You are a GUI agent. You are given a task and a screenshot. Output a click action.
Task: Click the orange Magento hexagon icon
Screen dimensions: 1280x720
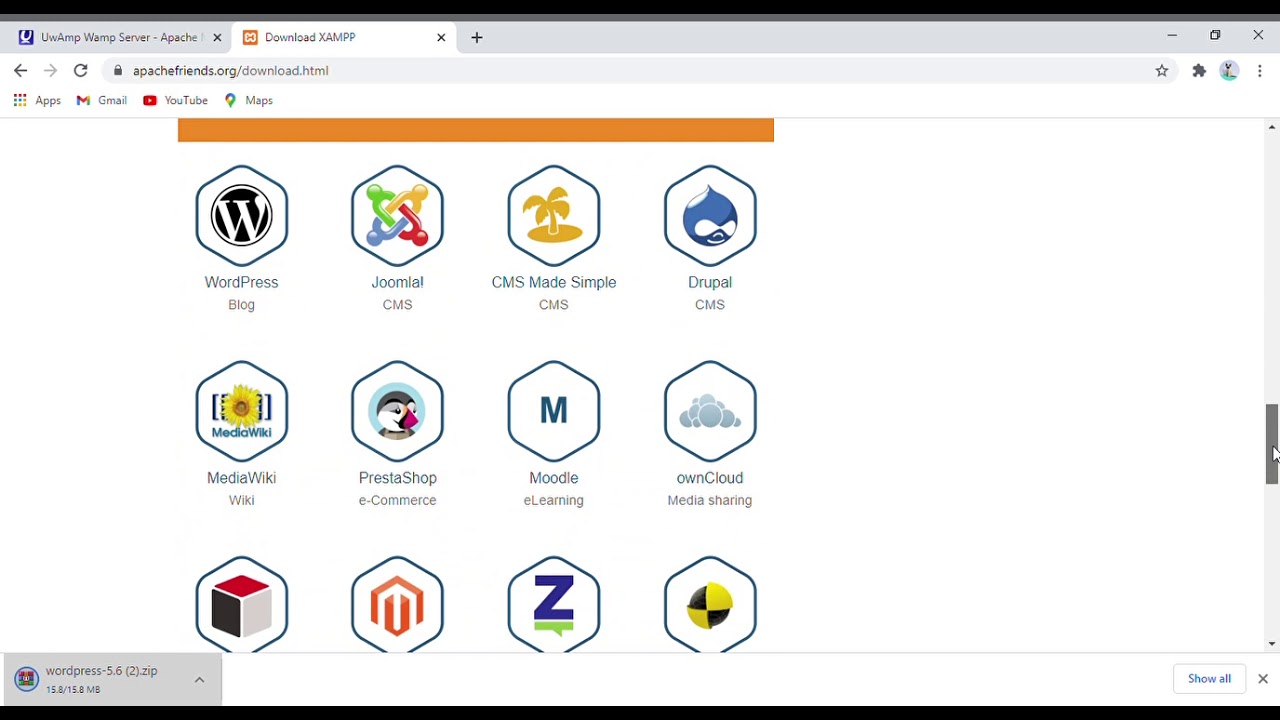click(x=397, y=605)
